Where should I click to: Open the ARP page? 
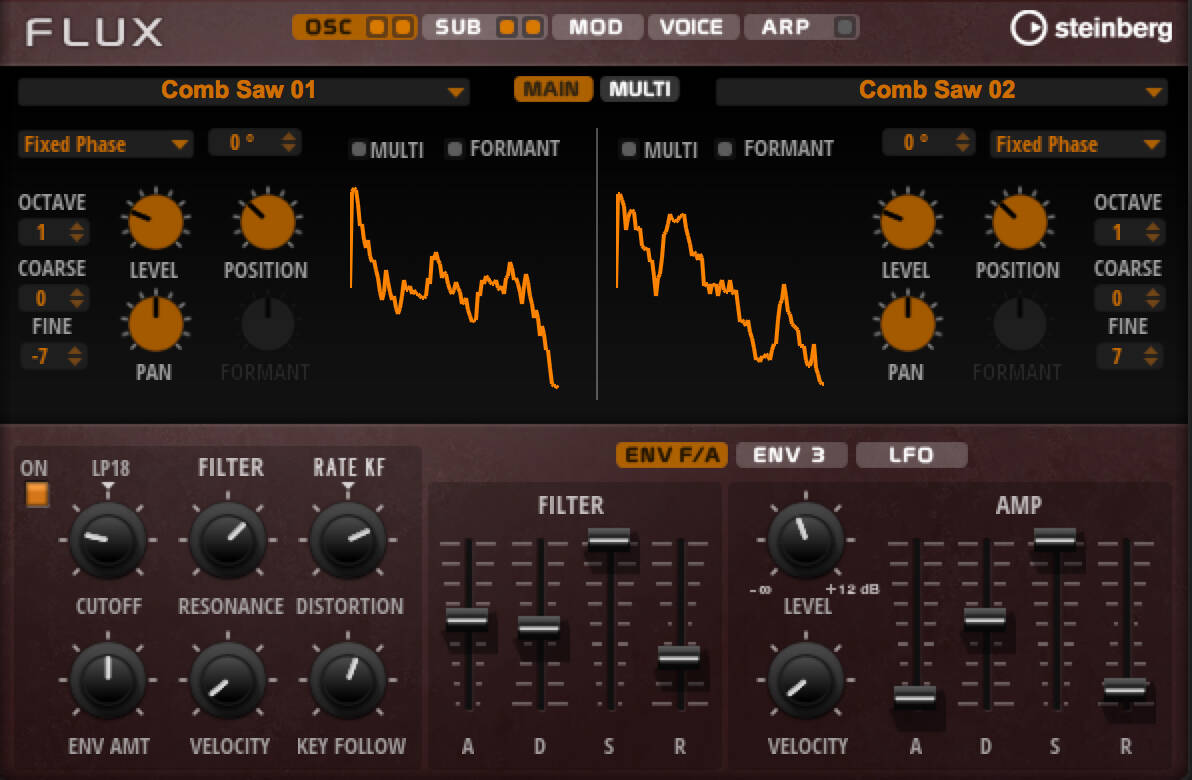click(x=786, y=27)
